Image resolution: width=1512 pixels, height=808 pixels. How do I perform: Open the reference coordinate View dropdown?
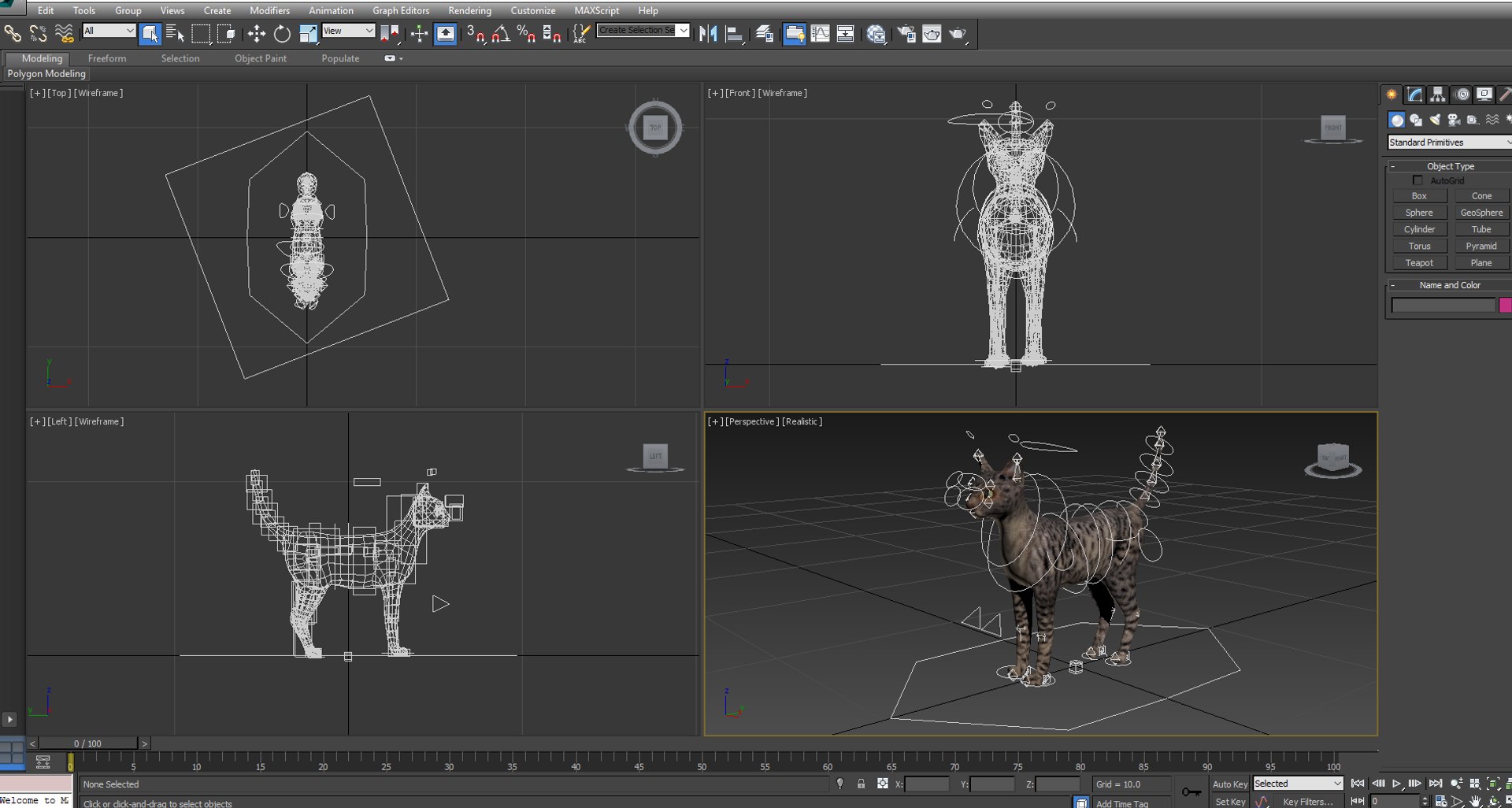(x=348, y=31)
